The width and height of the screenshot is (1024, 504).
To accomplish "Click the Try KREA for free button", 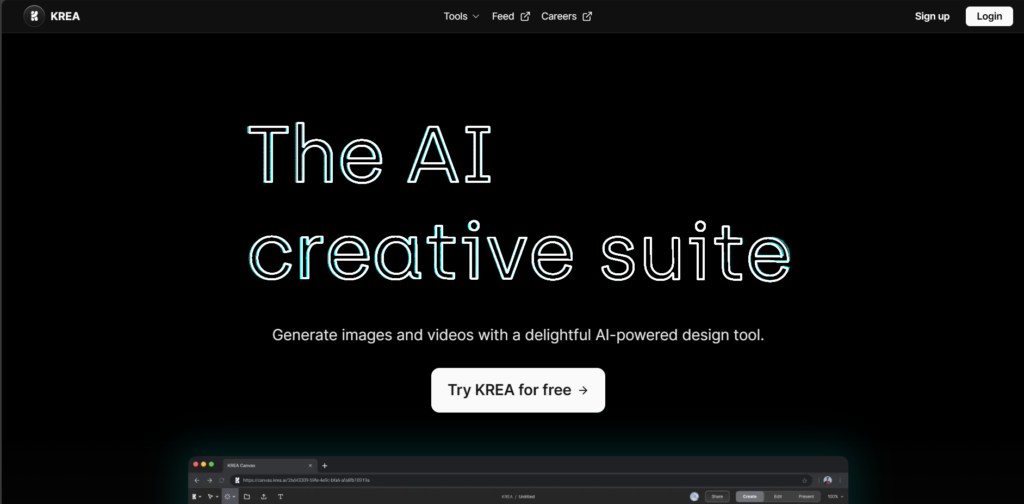I will point(518,390).
